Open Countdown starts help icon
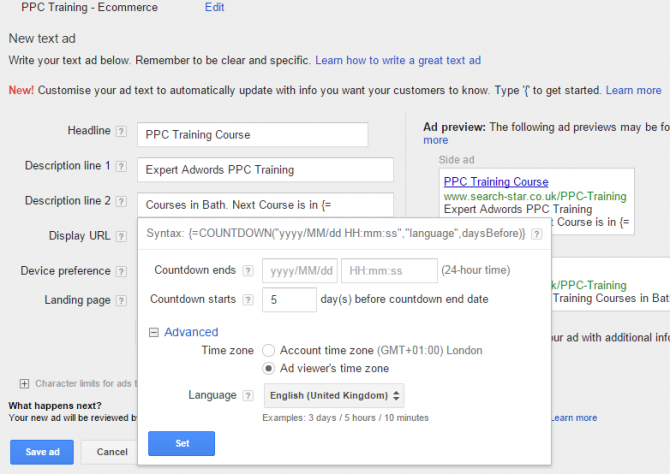The width and height of the screenshot is (670, 474). [x=248, y=300]
